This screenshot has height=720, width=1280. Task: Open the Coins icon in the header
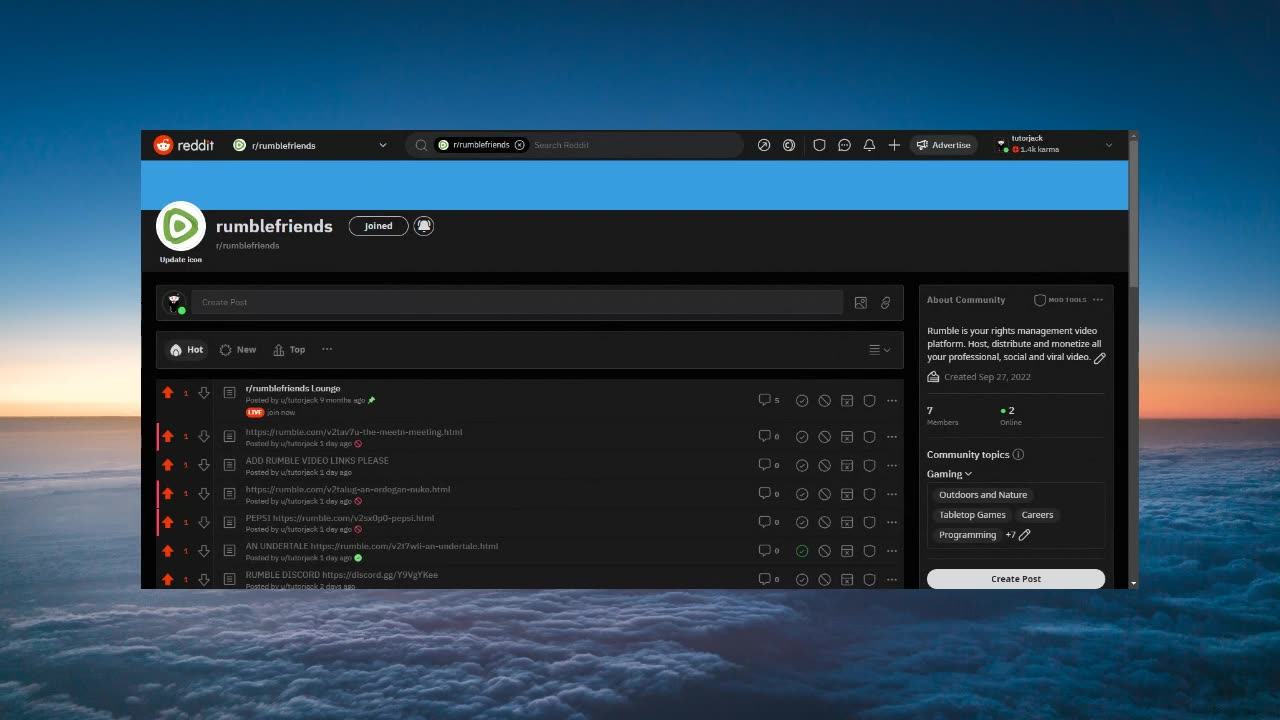[789, 145]
